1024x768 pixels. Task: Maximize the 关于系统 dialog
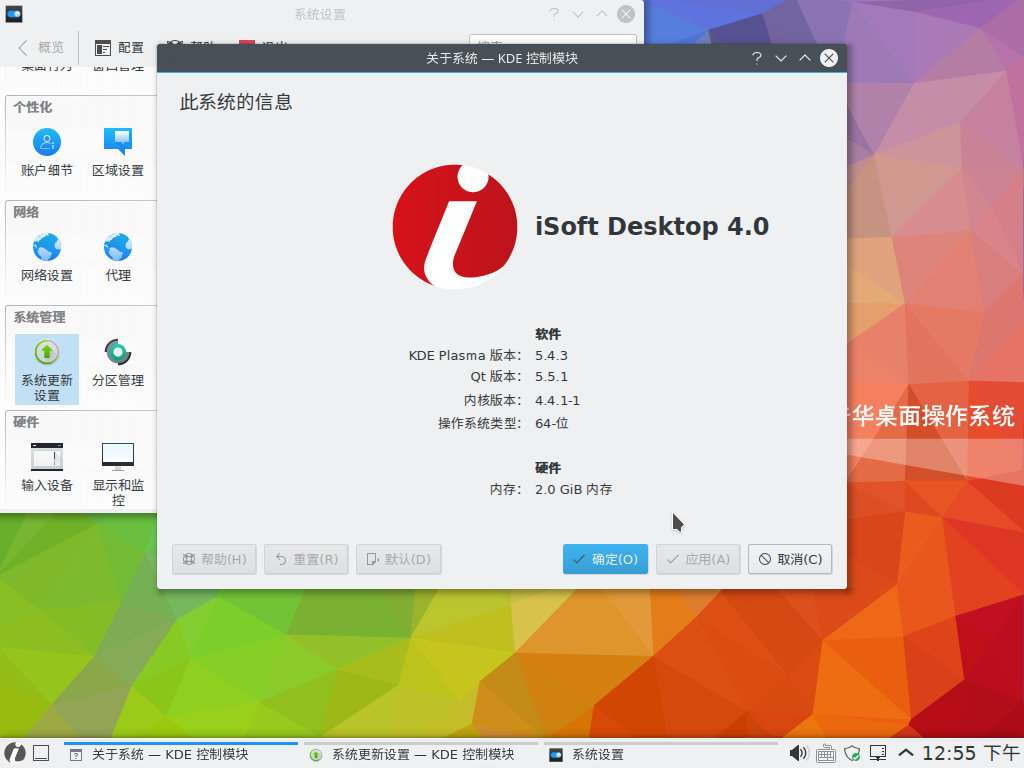click(x=805, y=58)
